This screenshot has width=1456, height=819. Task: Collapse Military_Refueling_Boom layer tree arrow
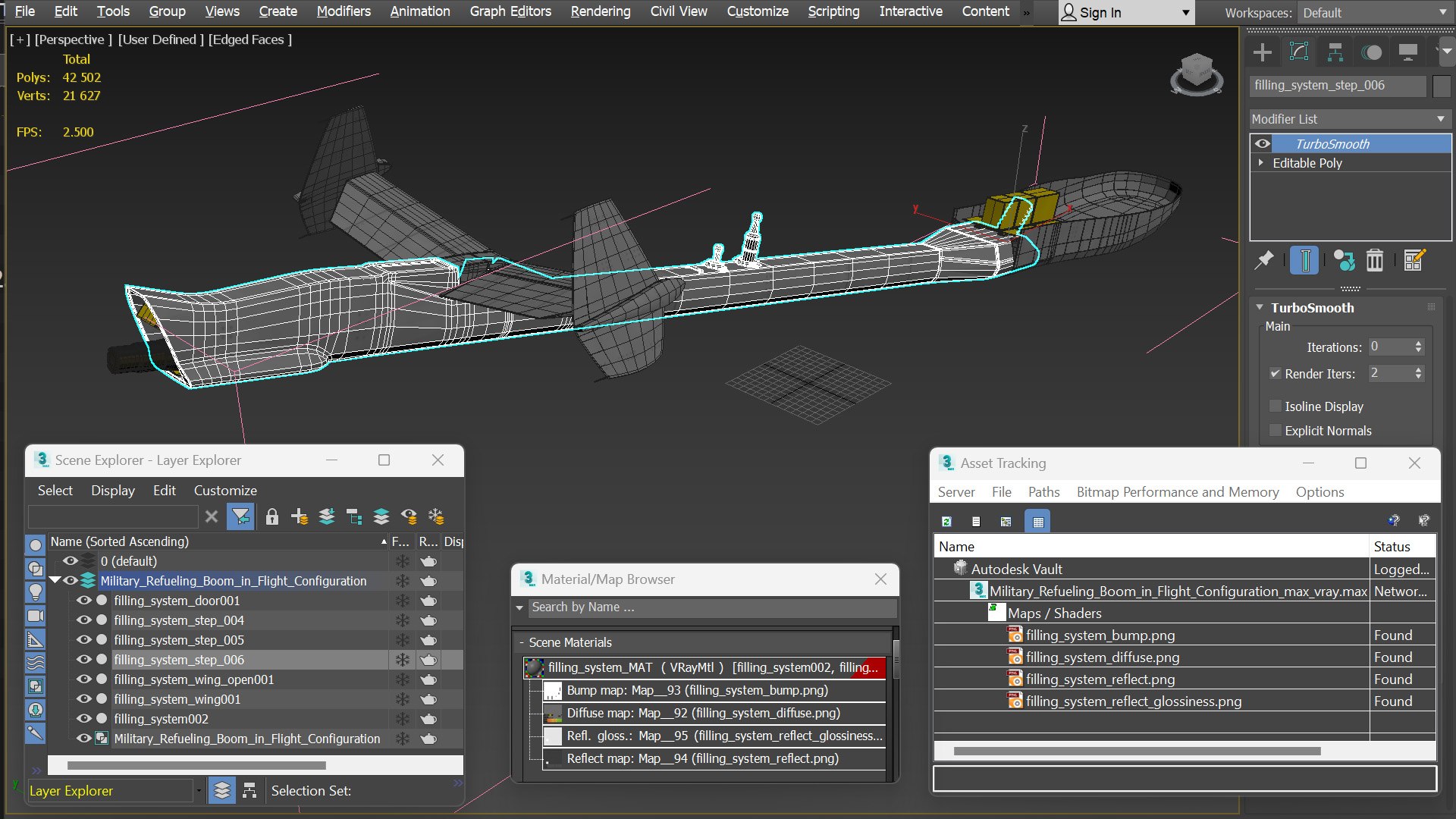(x=55, y=581)
